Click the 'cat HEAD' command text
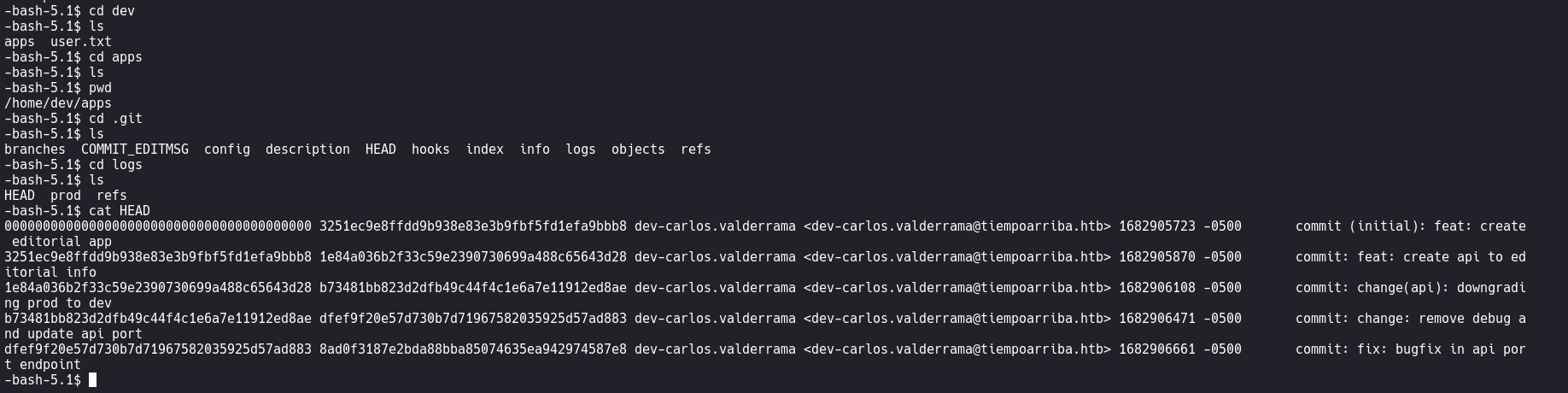 point(120,211)
